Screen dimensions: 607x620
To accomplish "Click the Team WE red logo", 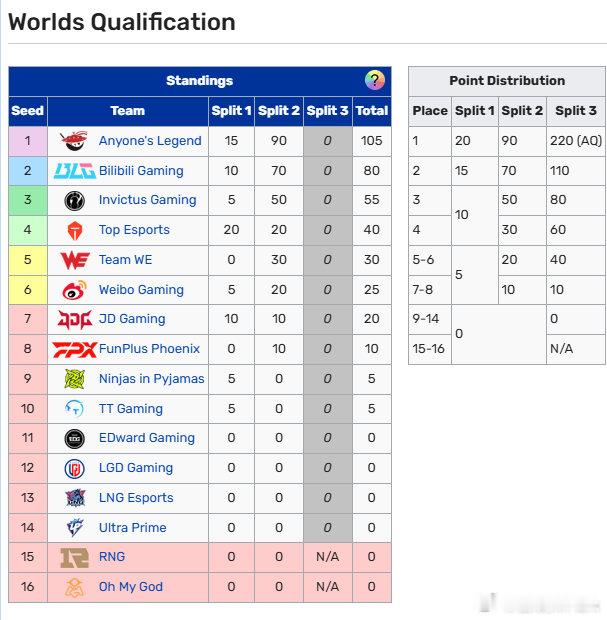I will tap(75, 260).
